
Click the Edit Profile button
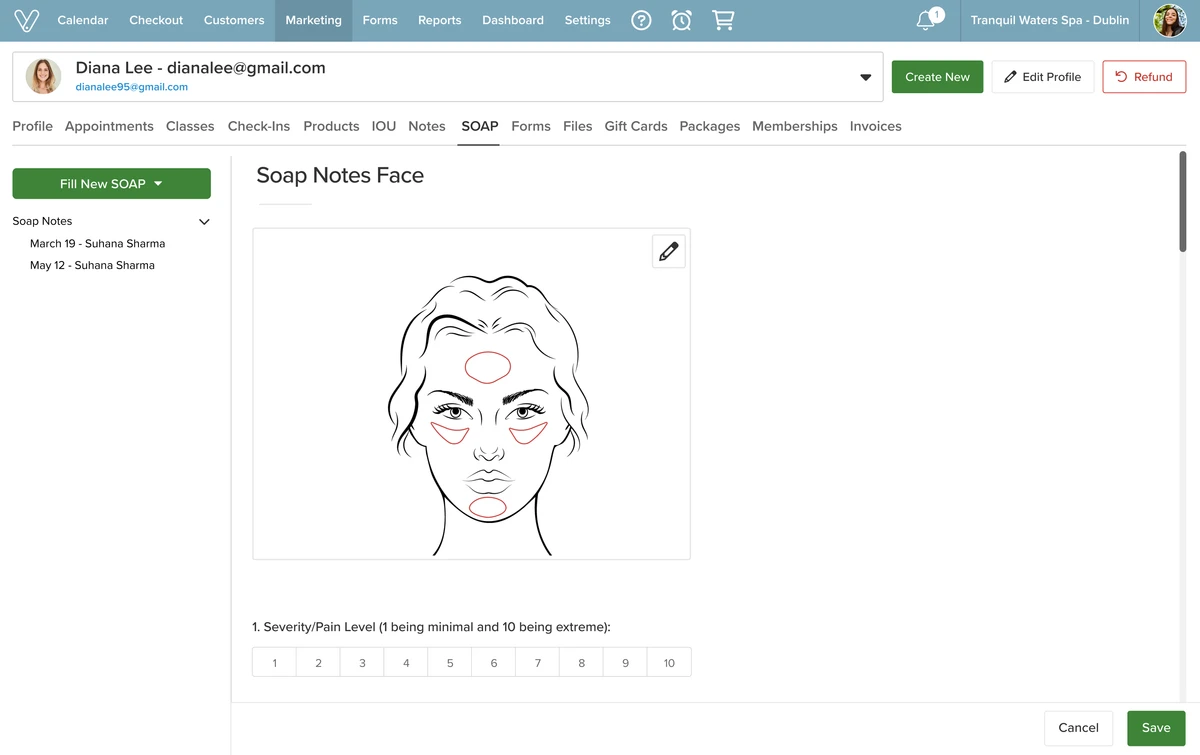(1043, 77)
